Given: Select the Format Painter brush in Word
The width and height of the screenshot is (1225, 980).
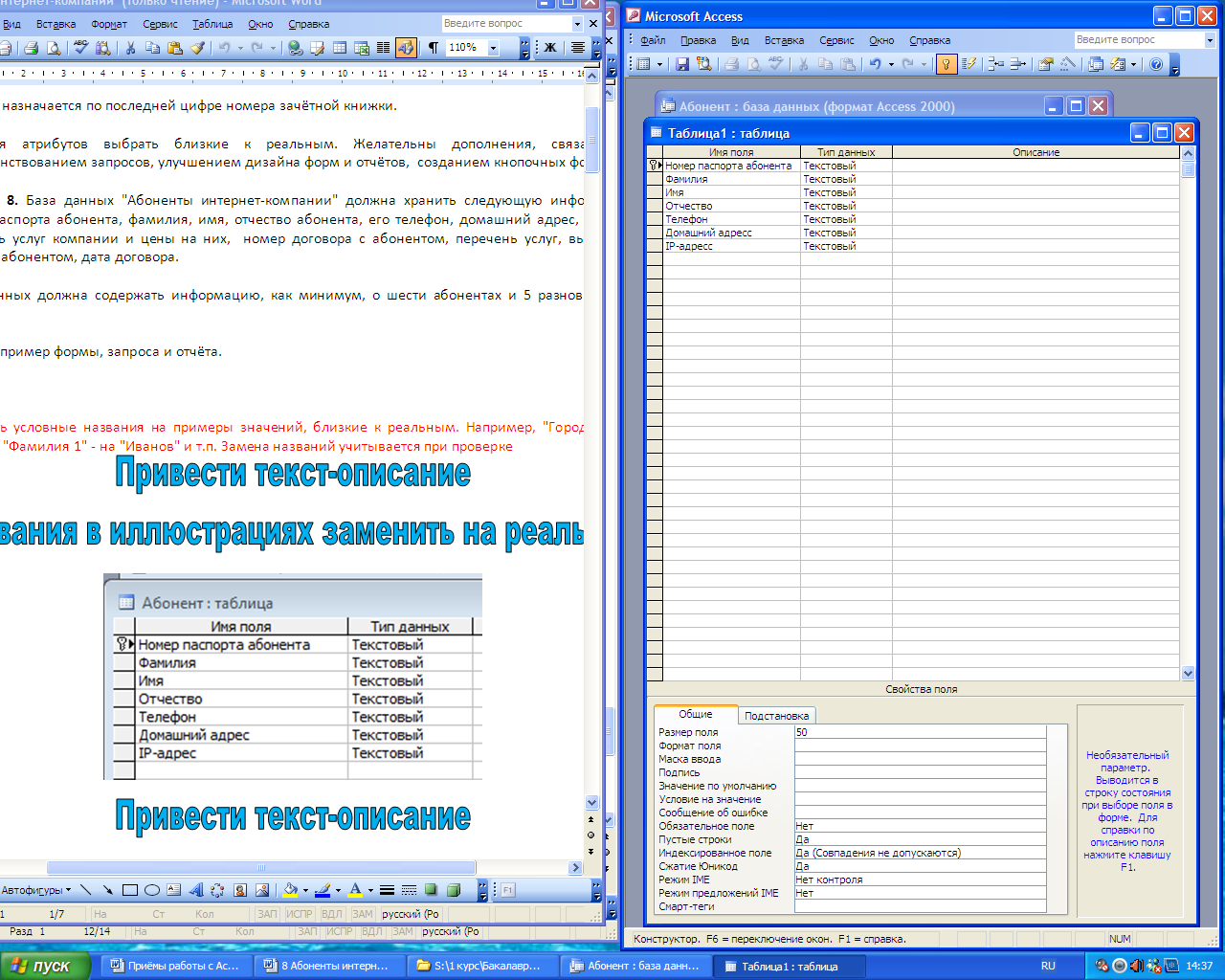Looking at the screenshot, I should click(198, 47).
